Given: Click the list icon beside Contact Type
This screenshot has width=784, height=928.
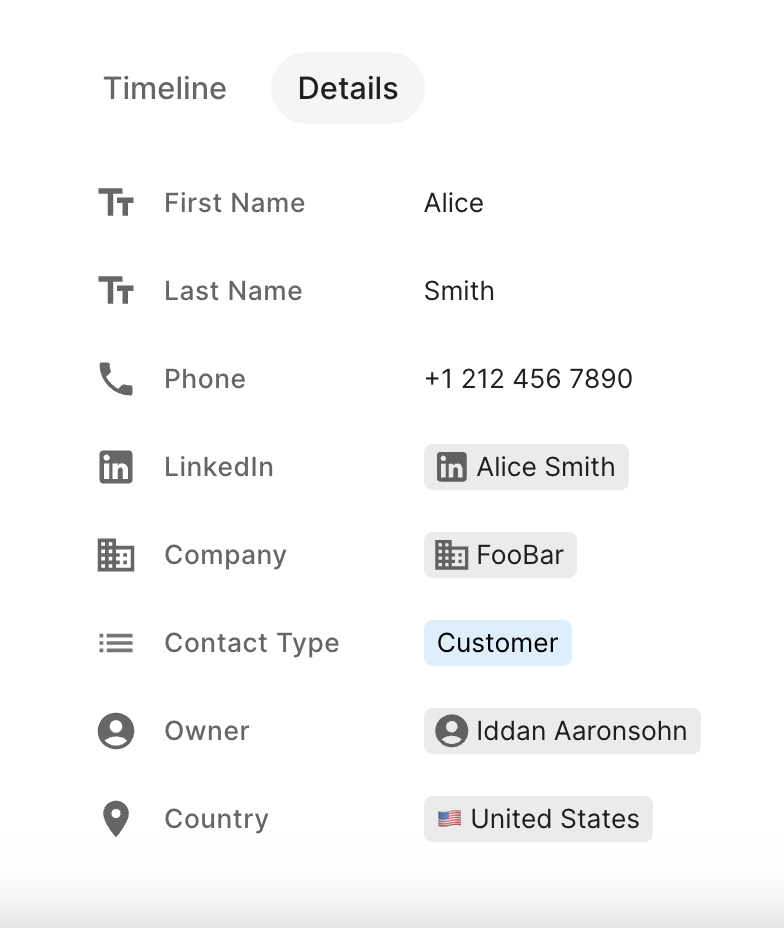Looking at the screenshot, I should pos(114,643).
